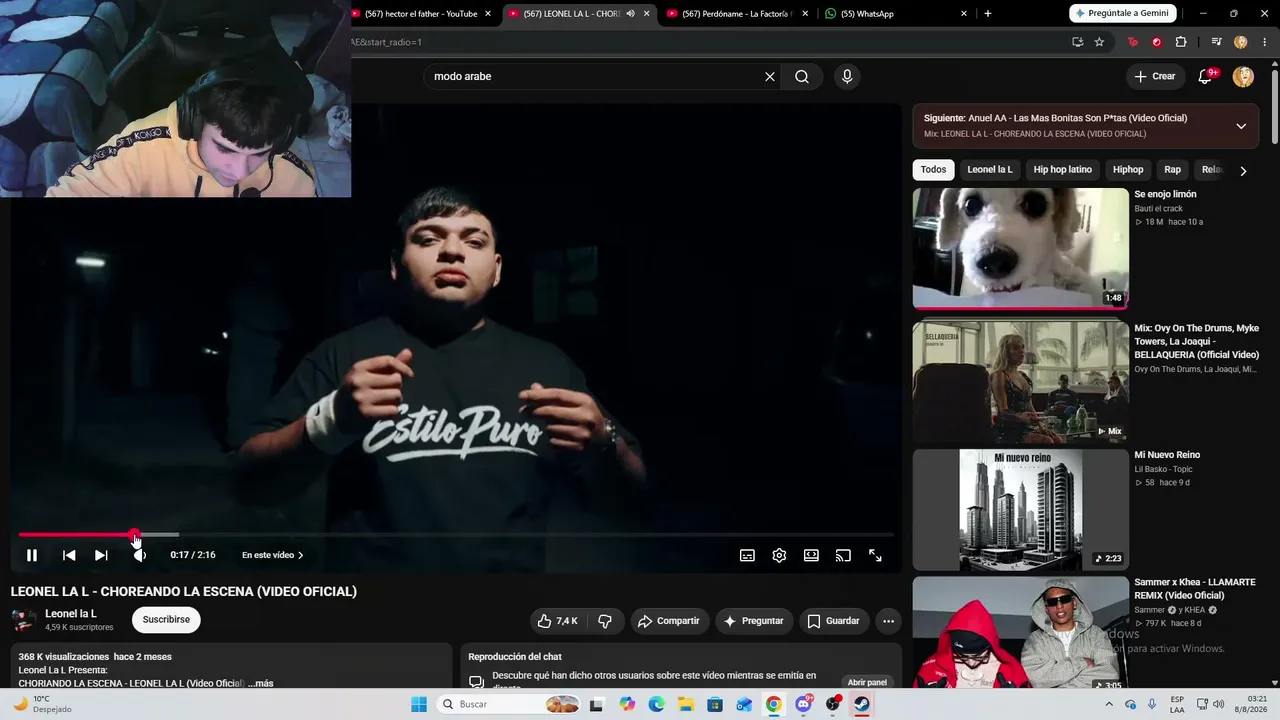1280x720 pixels.
Task: Open the chat replay with Abrir panel
Action: coord(867,682)
